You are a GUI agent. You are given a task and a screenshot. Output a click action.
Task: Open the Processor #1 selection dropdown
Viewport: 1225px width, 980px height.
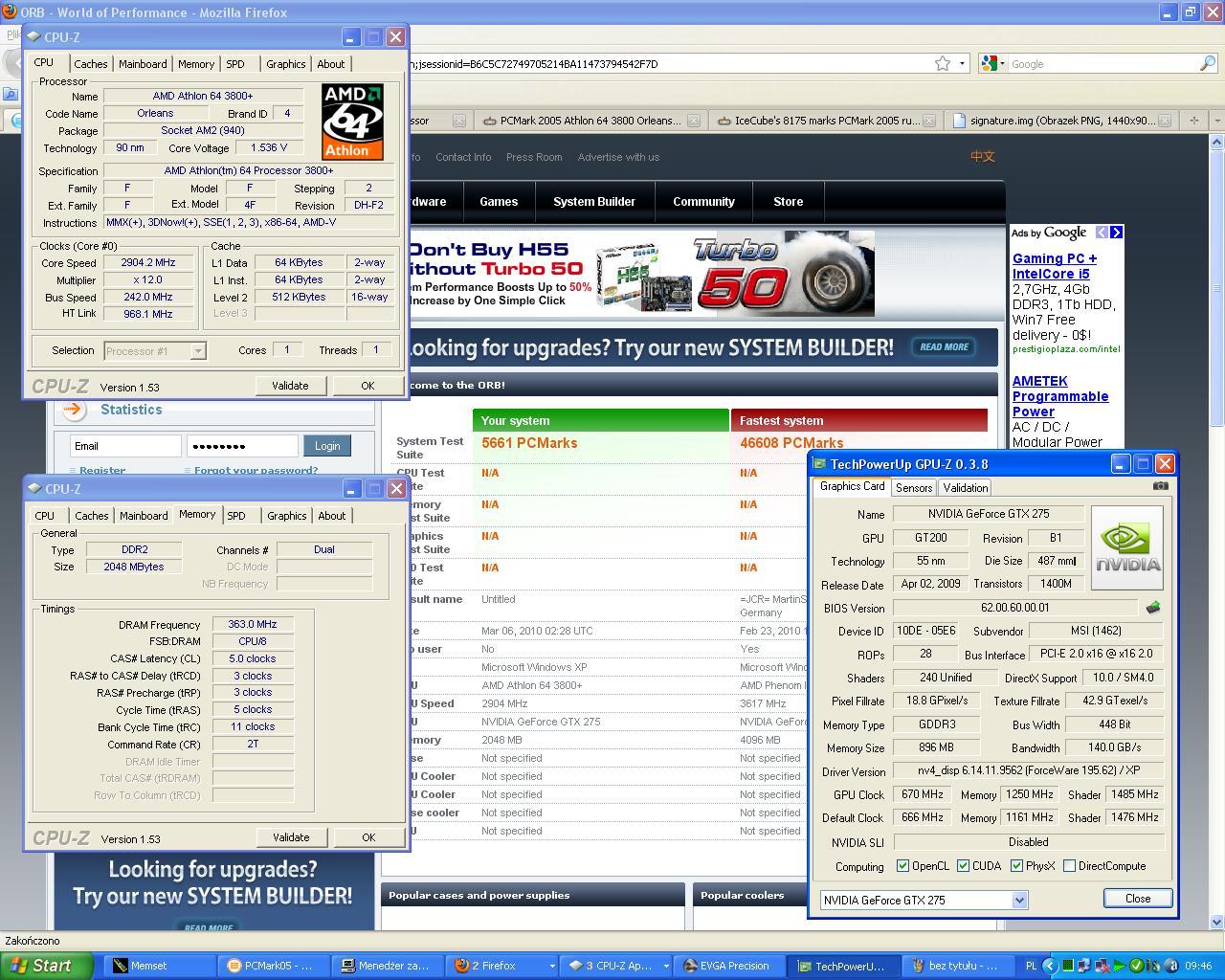tap(197, 351)
